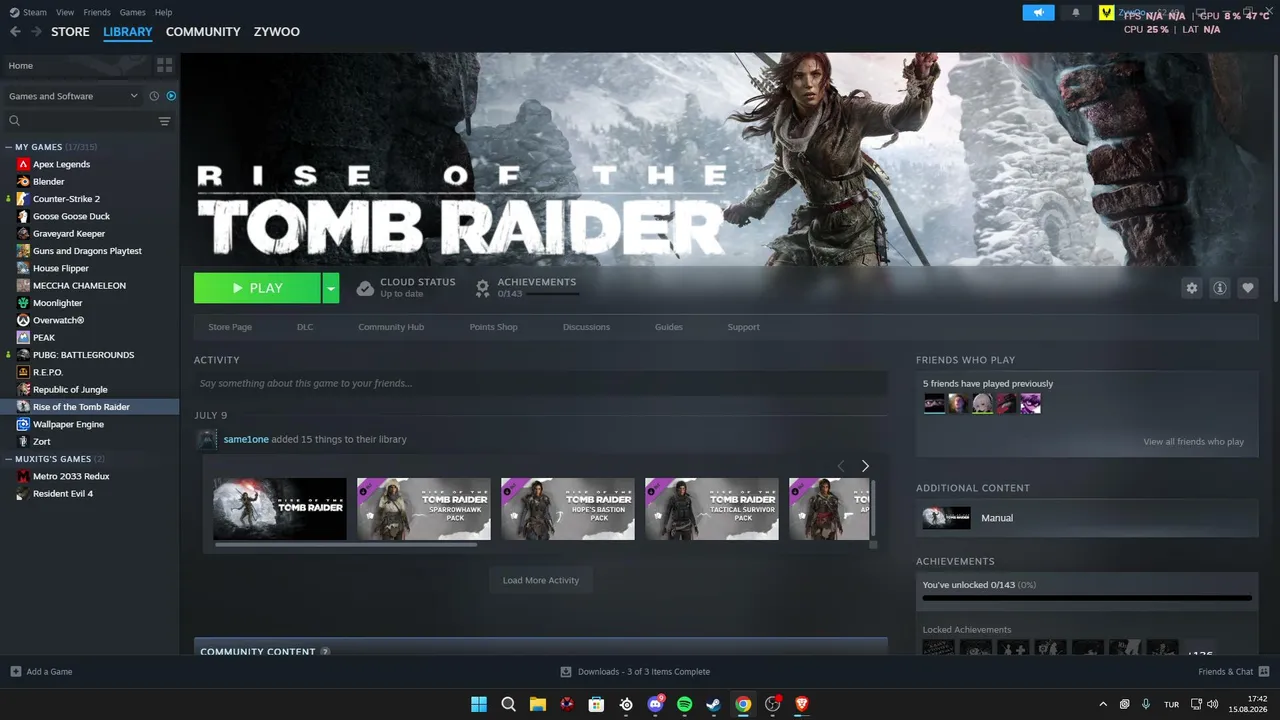The image size is (1280, 720).
Task: Open Google Chrome from the taskbar
Action: click(743, 704)
